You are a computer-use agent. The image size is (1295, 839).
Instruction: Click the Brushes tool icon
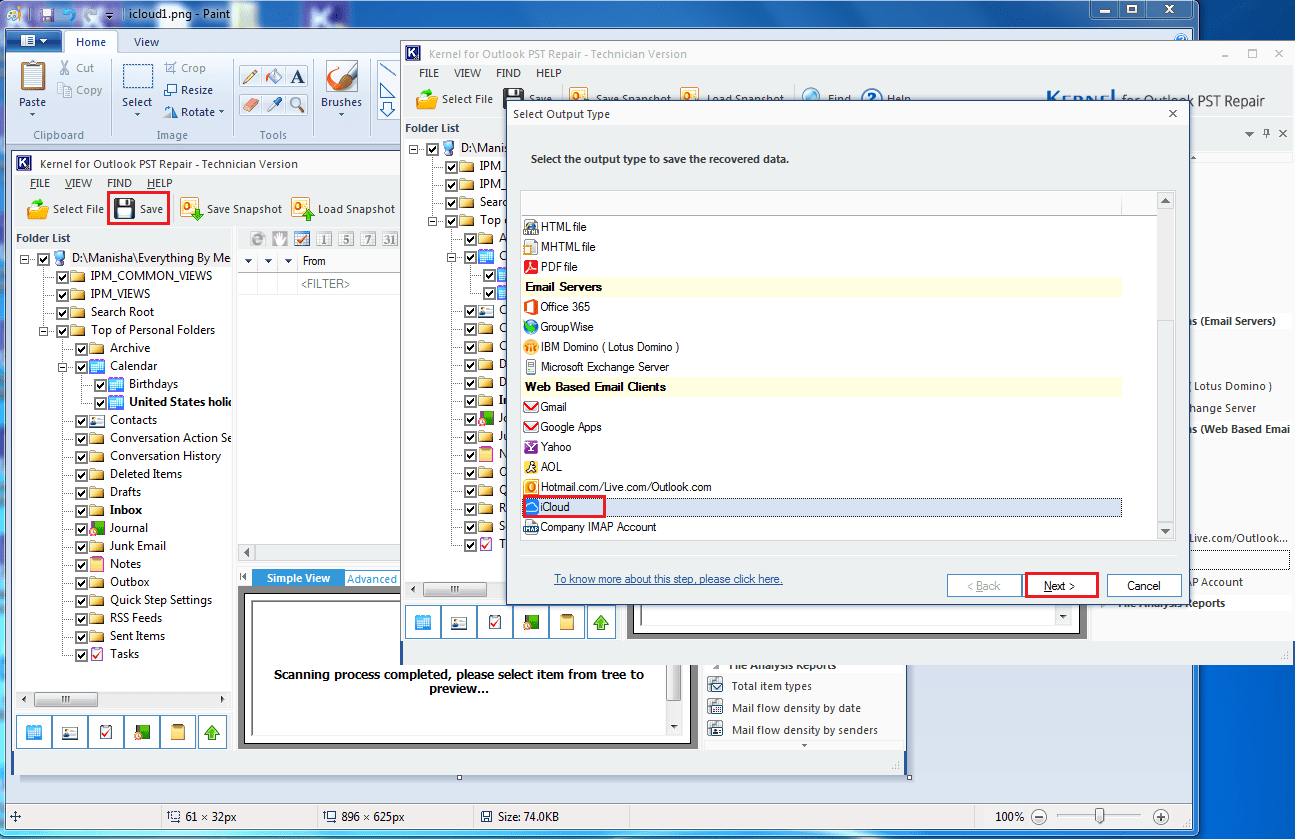(x=342, y=77)
